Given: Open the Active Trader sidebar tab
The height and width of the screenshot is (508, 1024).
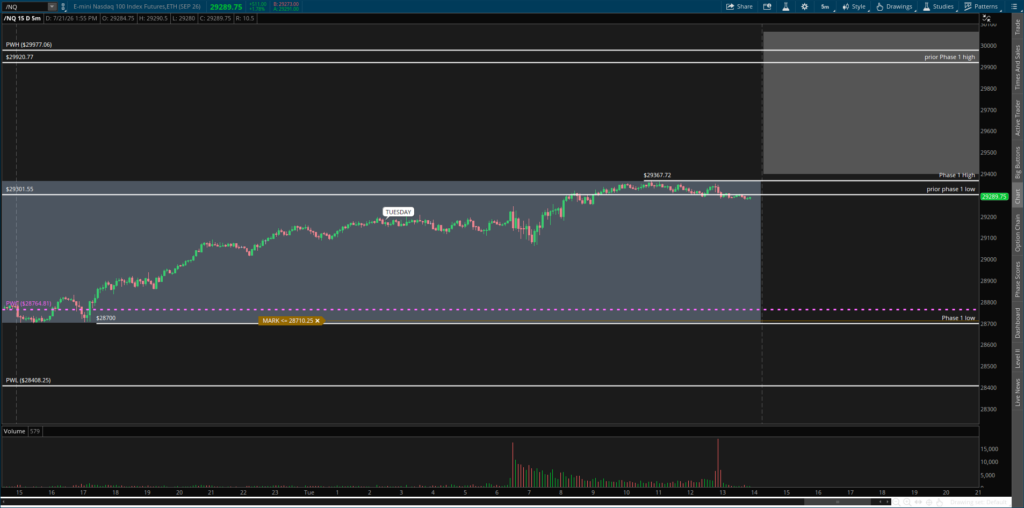Looking at the screenshot, I should [x=1017, y=118].
